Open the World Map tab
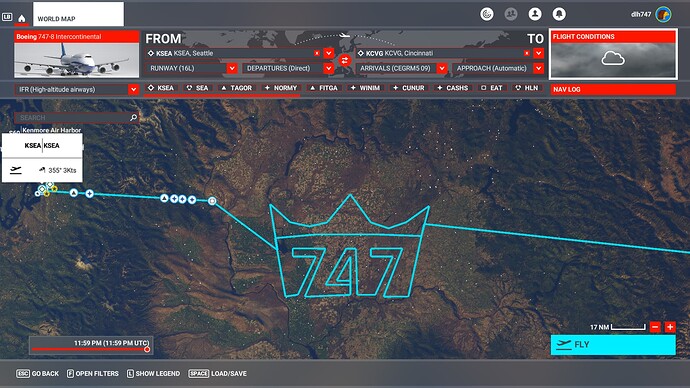Viewport: 690px width, 388px height. [x=78, y=14]
